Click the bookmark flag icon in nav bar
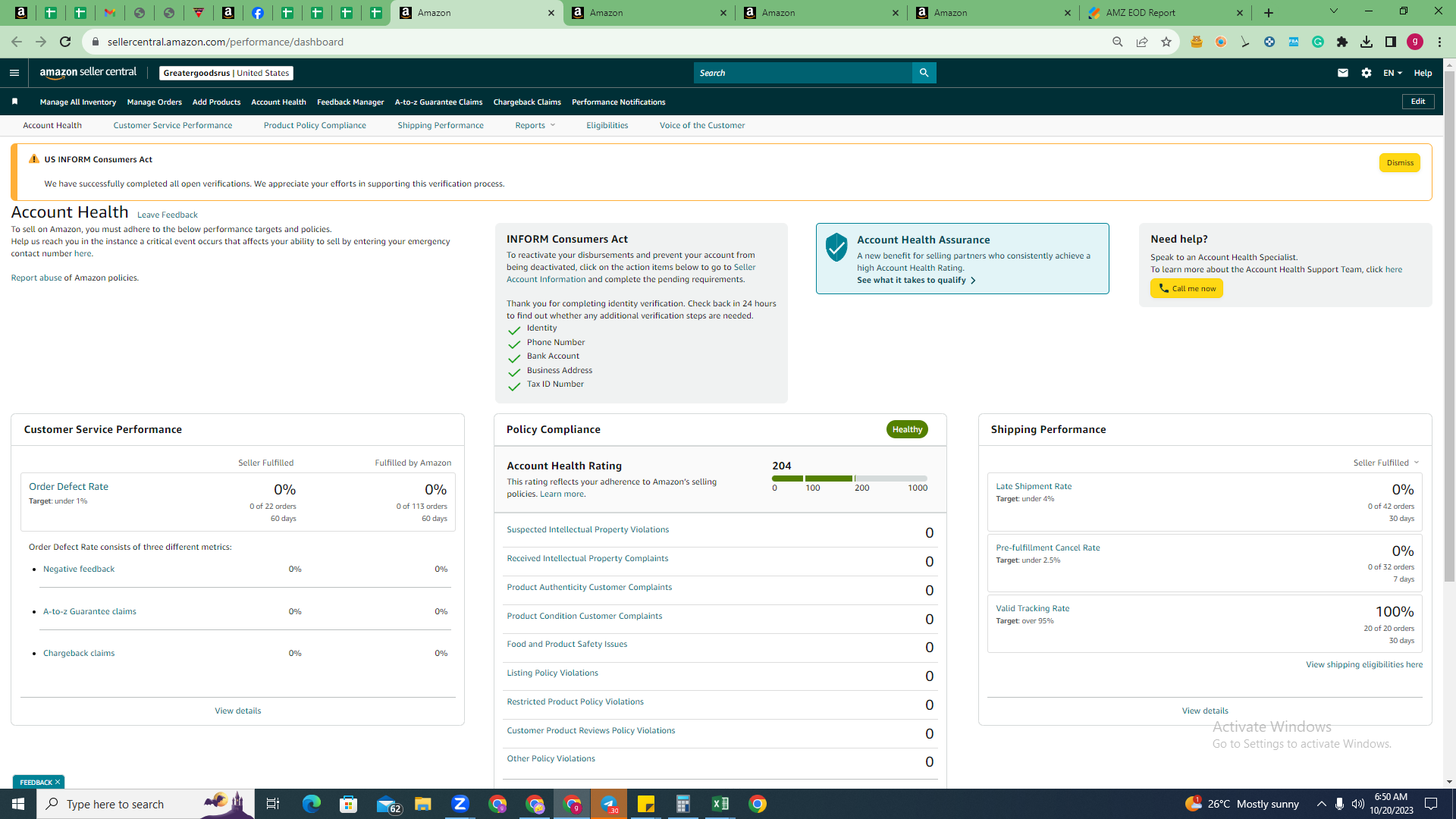Viewport: 1456px width, 819px height. [14, 102]
